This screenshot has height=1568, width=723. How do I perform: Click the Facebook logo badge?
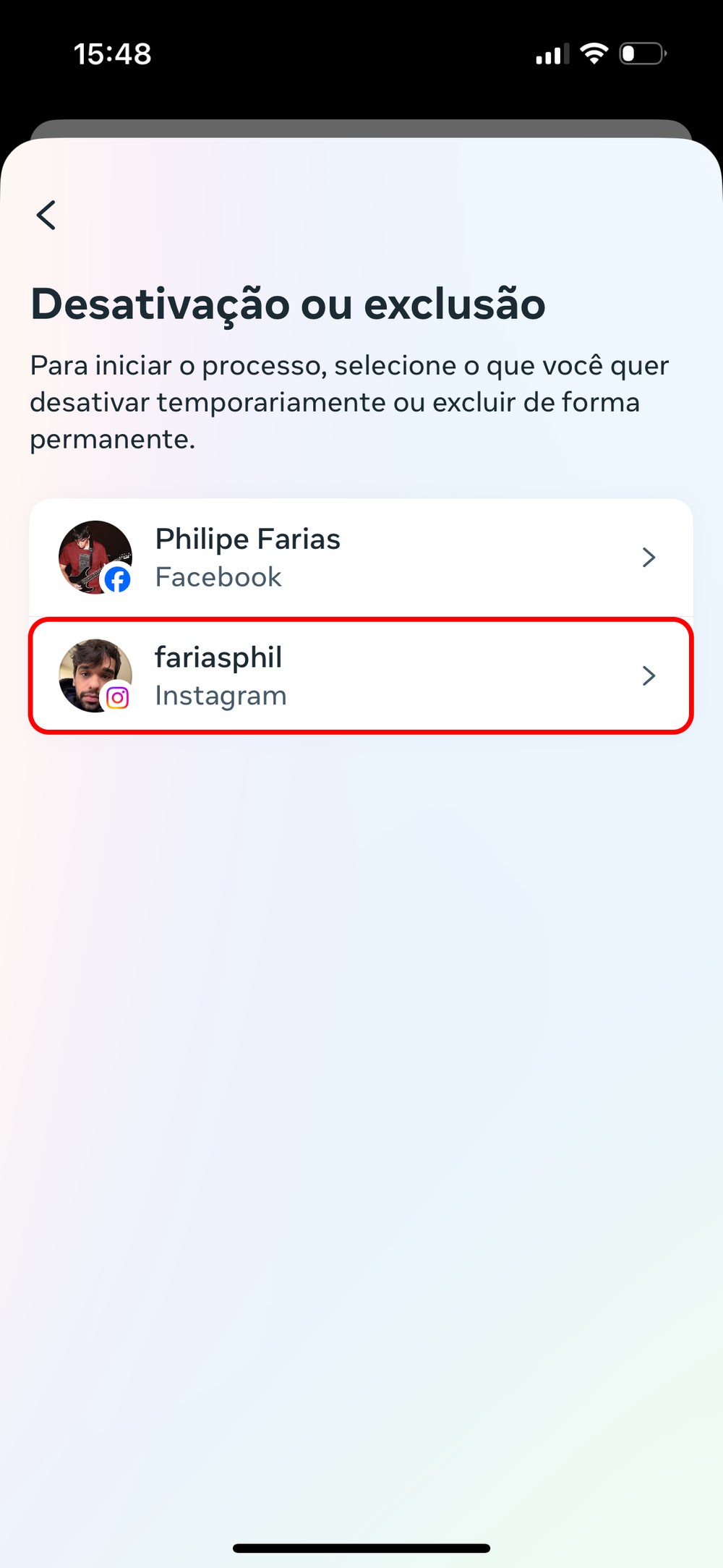pos(117,579)
